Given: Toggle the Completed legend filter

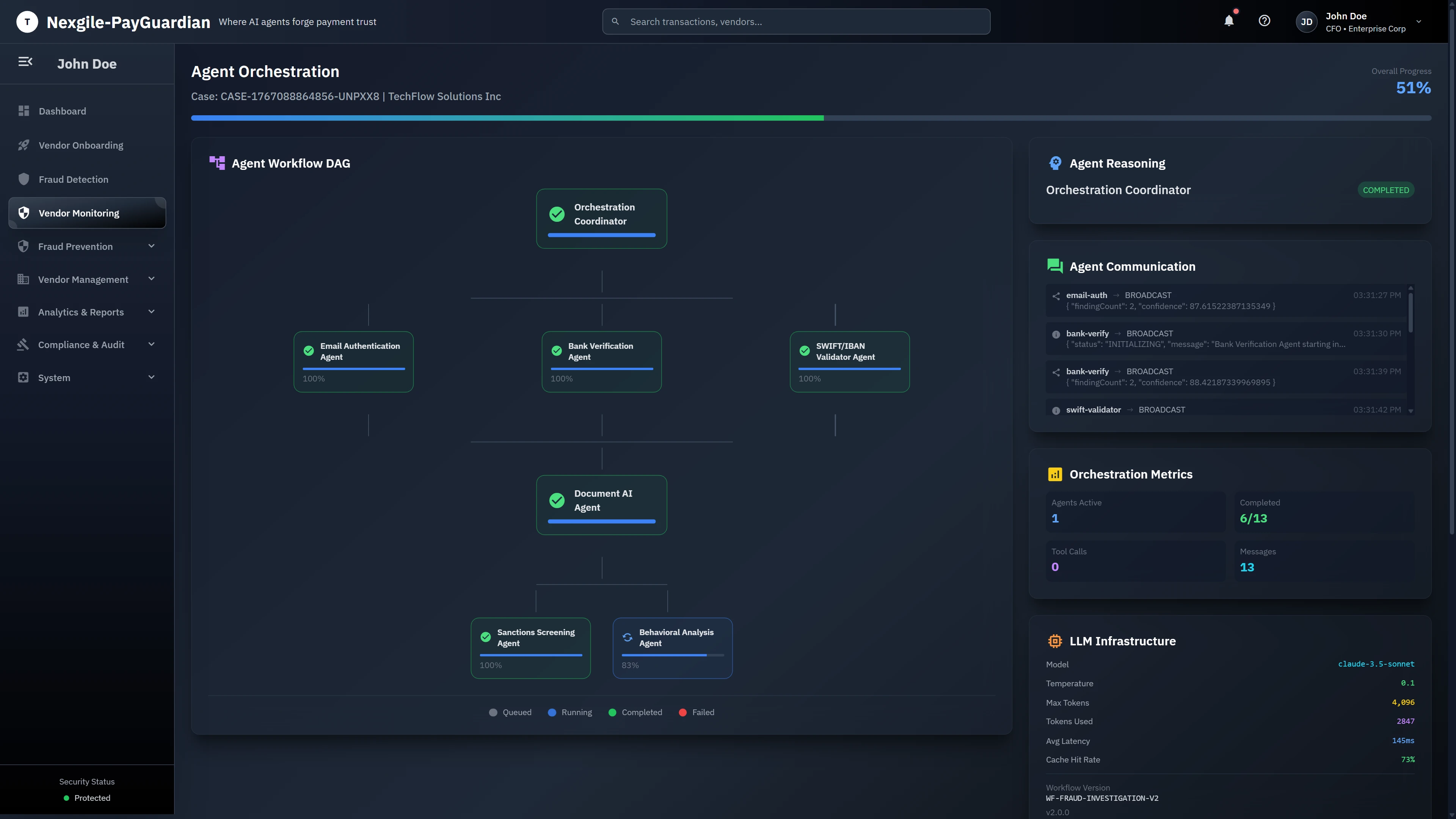Looking at the screenshot, I should (x=635, y=712).
